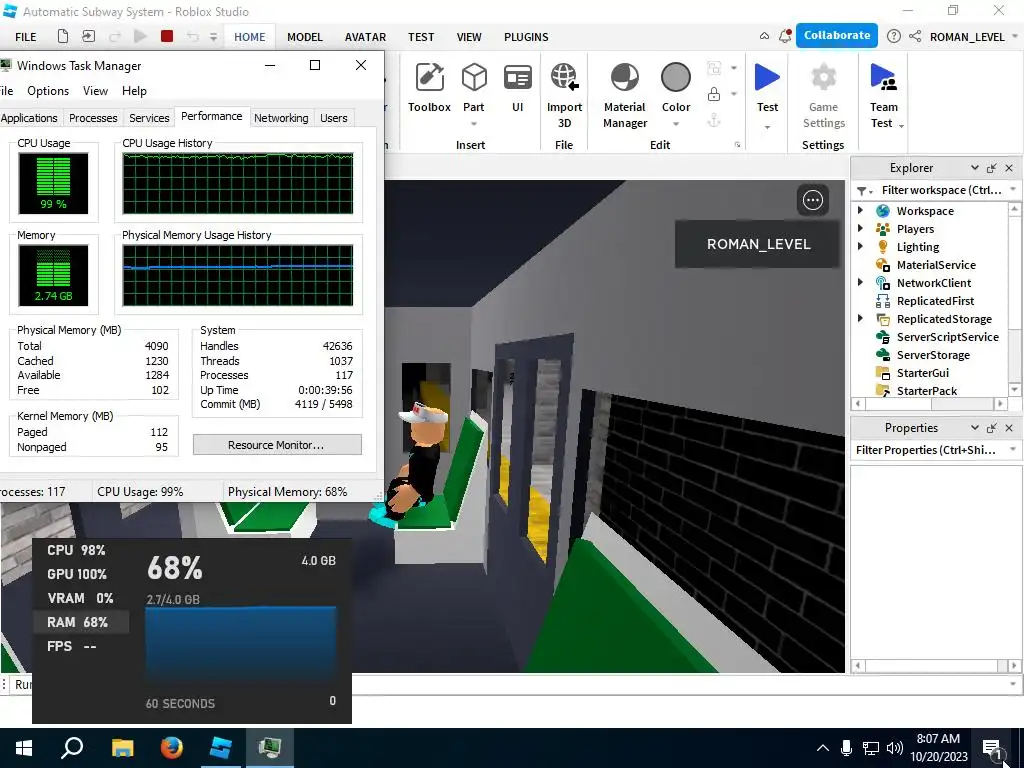Click the Filter workspace input field
This screenshot has height=768, width=1024.
(x=940, y=190)
